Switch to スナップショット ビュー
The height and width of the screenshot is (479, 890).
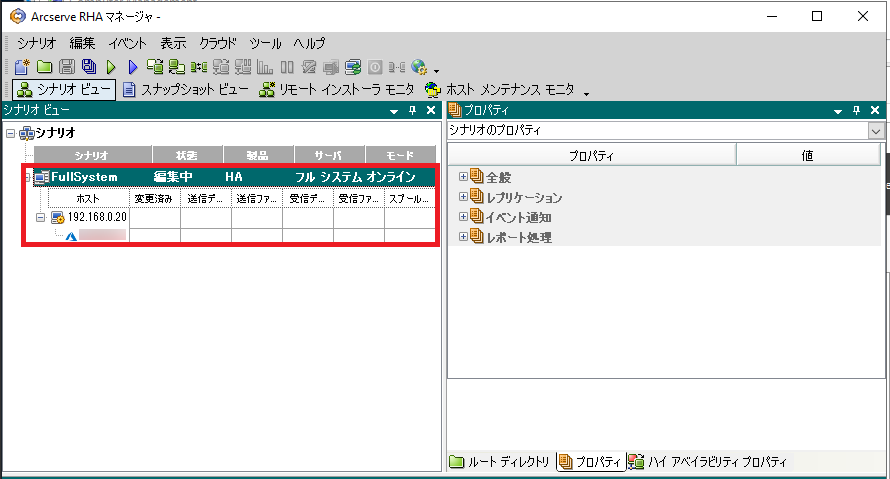(x=185, y=90)
